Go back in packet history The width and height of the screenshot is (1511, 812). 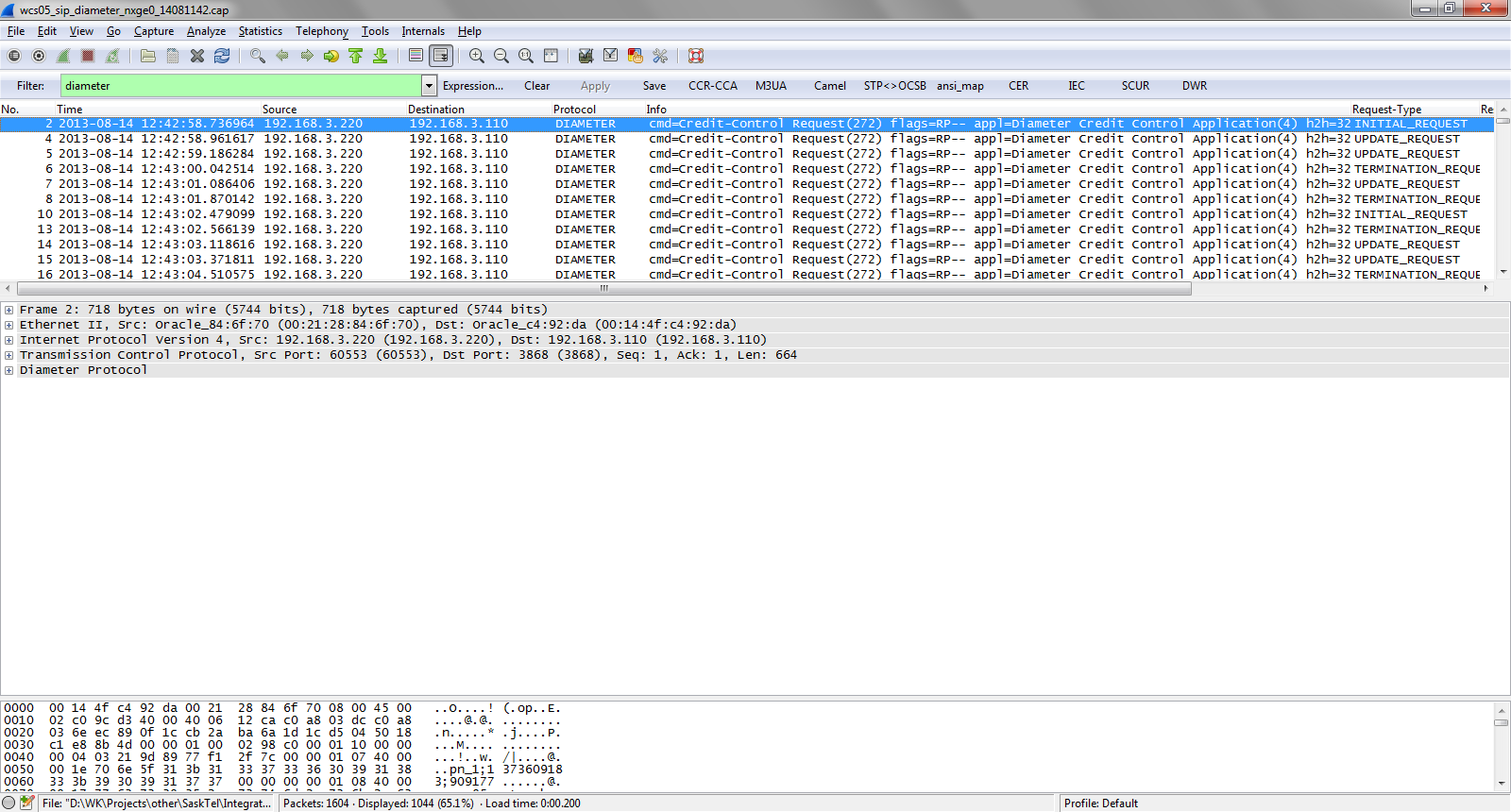(282, 56)
